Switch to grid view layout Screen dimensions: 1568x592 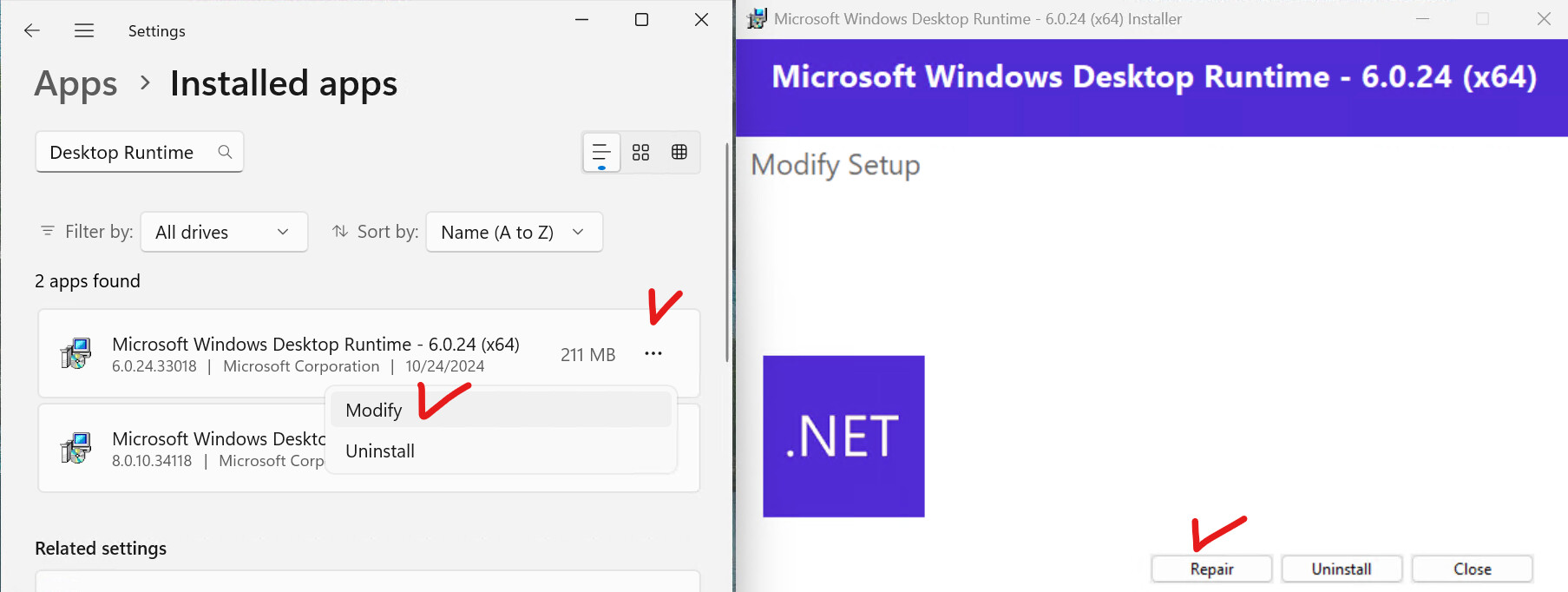pyautogui.click(x=640, y=153)
